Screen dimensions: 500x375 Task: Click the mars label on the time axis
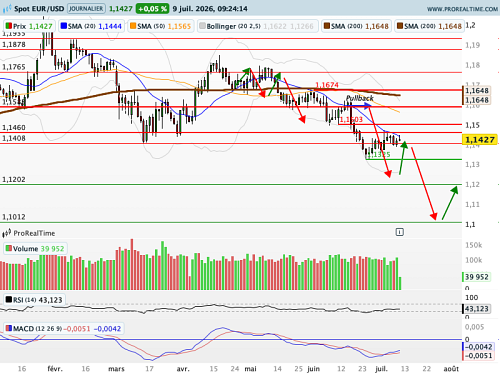click(116, 369)
